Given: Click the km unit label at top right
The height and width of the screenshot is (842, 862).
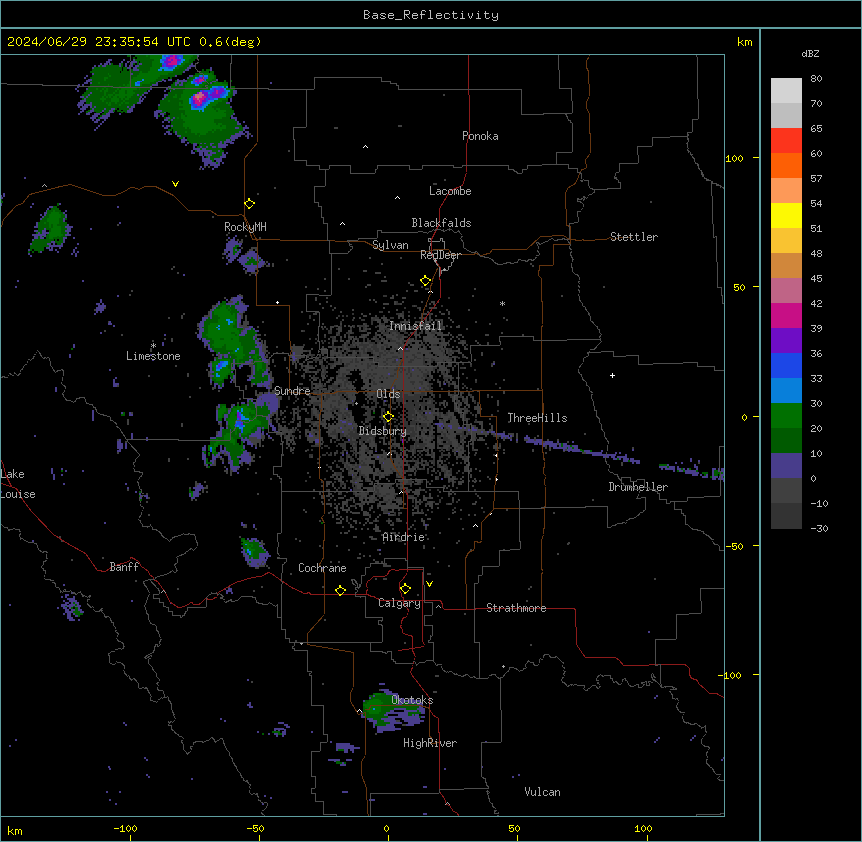Looking at the screenshot, I should (x=745, y=42).
